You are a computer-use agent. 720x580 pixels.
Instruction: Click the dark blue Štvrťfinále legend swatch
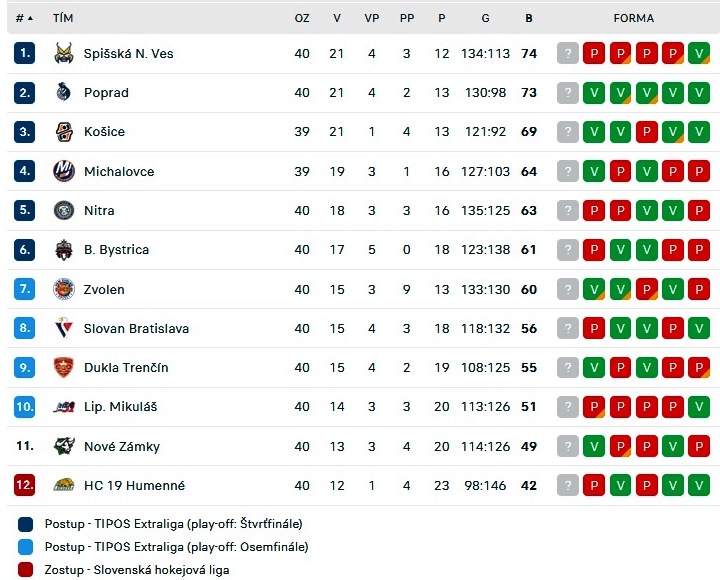(x=25, y=524)
